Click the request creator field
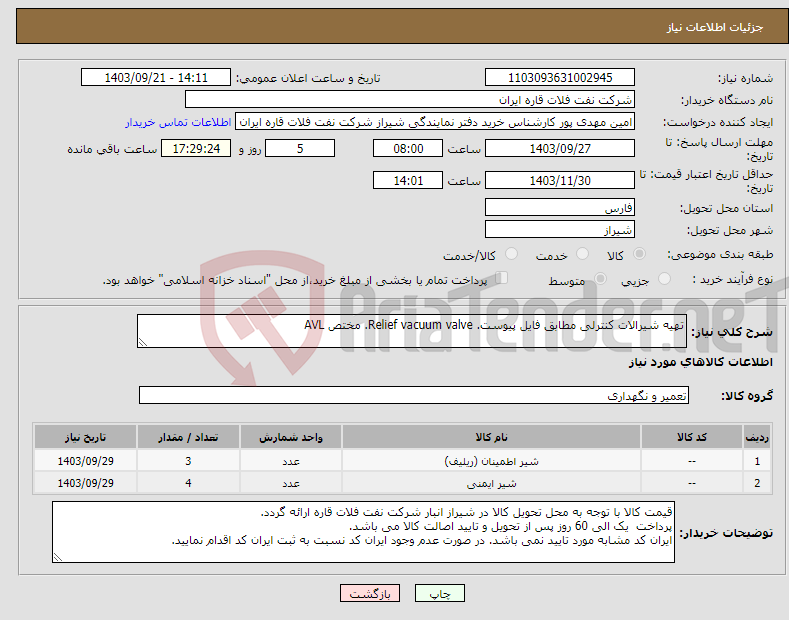Image resolution: width=789 pixels, height=620 pixels. pos(435,122)
